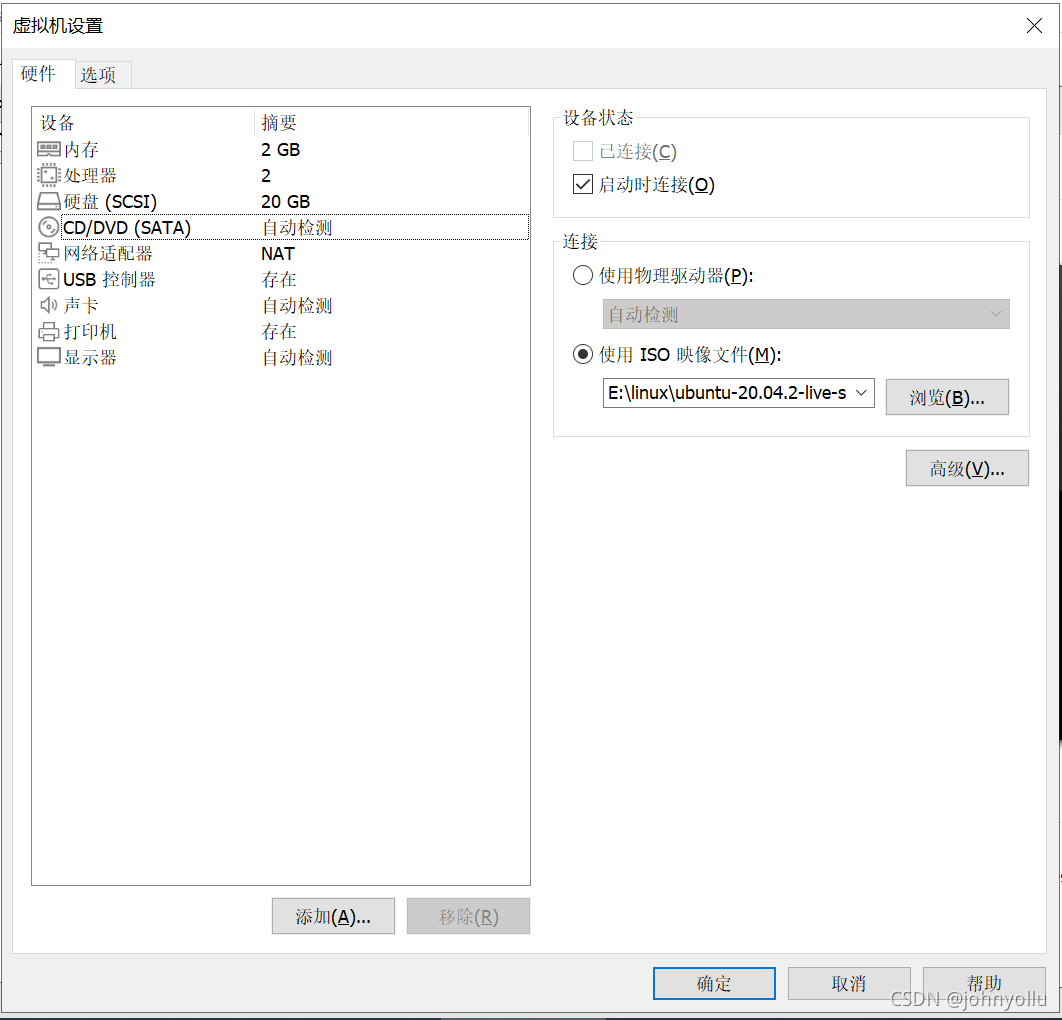Click the printer (打印机) icon

pos(49,331)
